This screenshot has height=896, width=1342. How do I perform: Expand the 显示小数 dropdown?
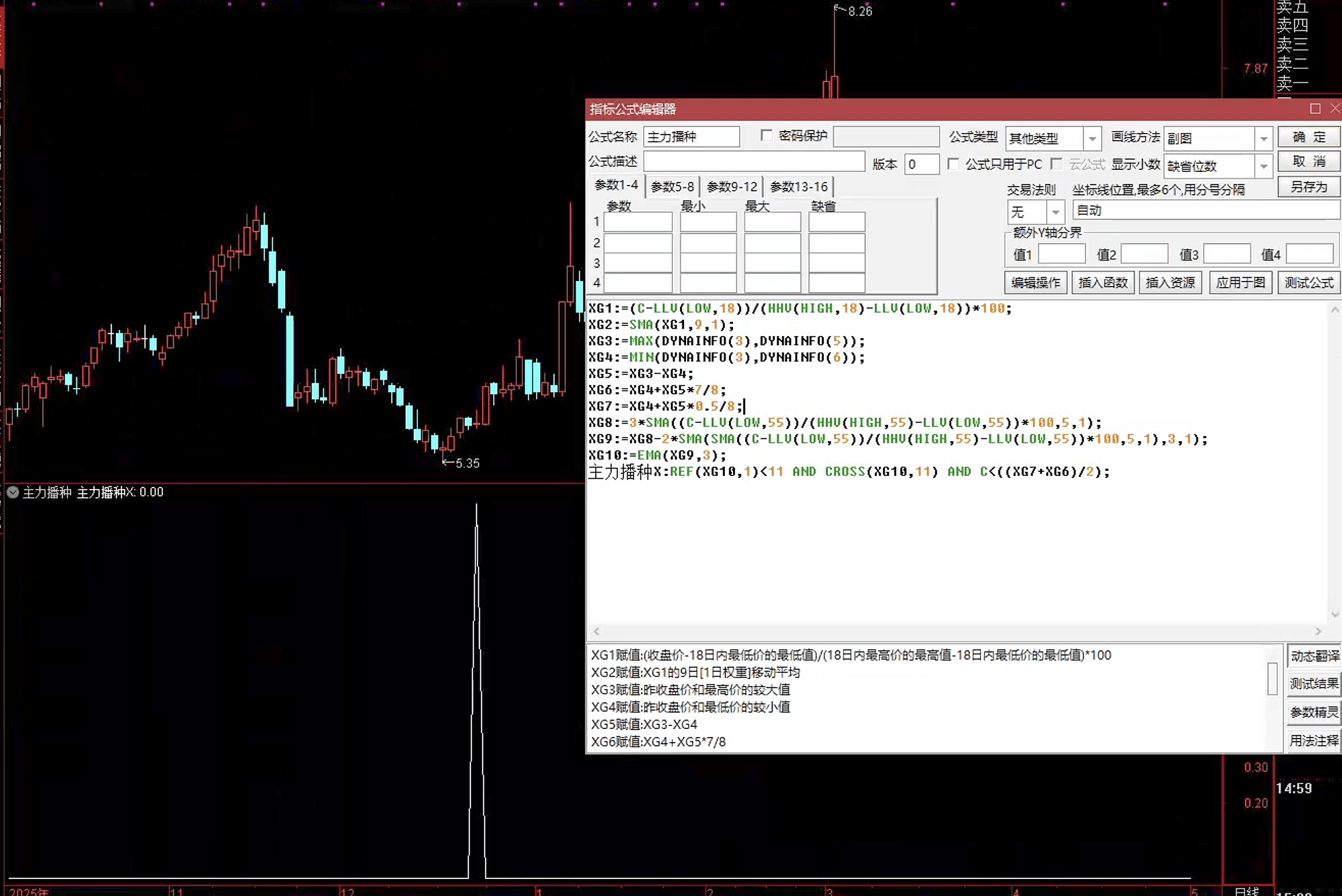[x=1264, y=166]
